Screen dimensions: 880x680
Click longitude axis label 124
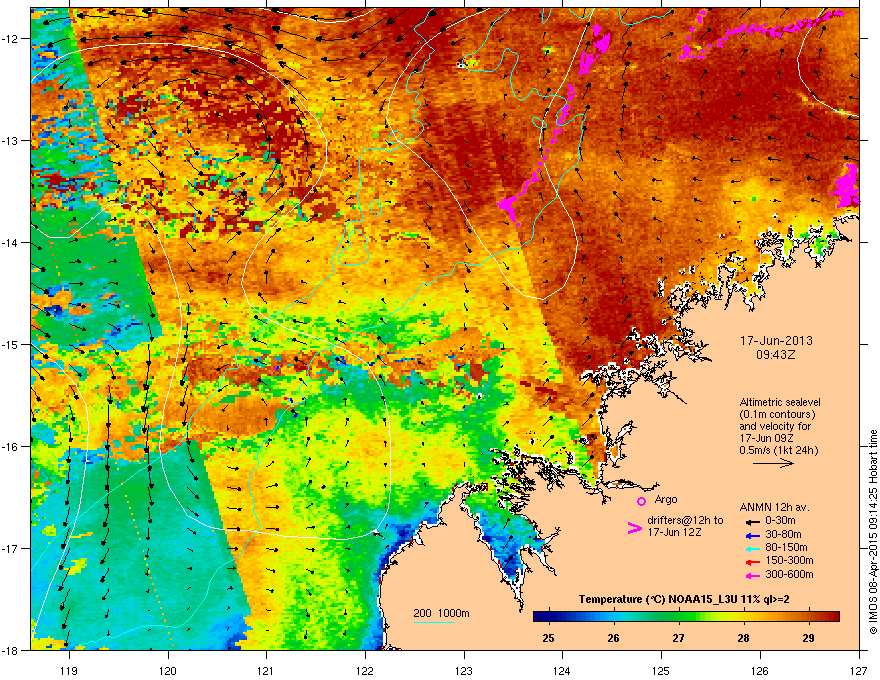click(562, 670)
